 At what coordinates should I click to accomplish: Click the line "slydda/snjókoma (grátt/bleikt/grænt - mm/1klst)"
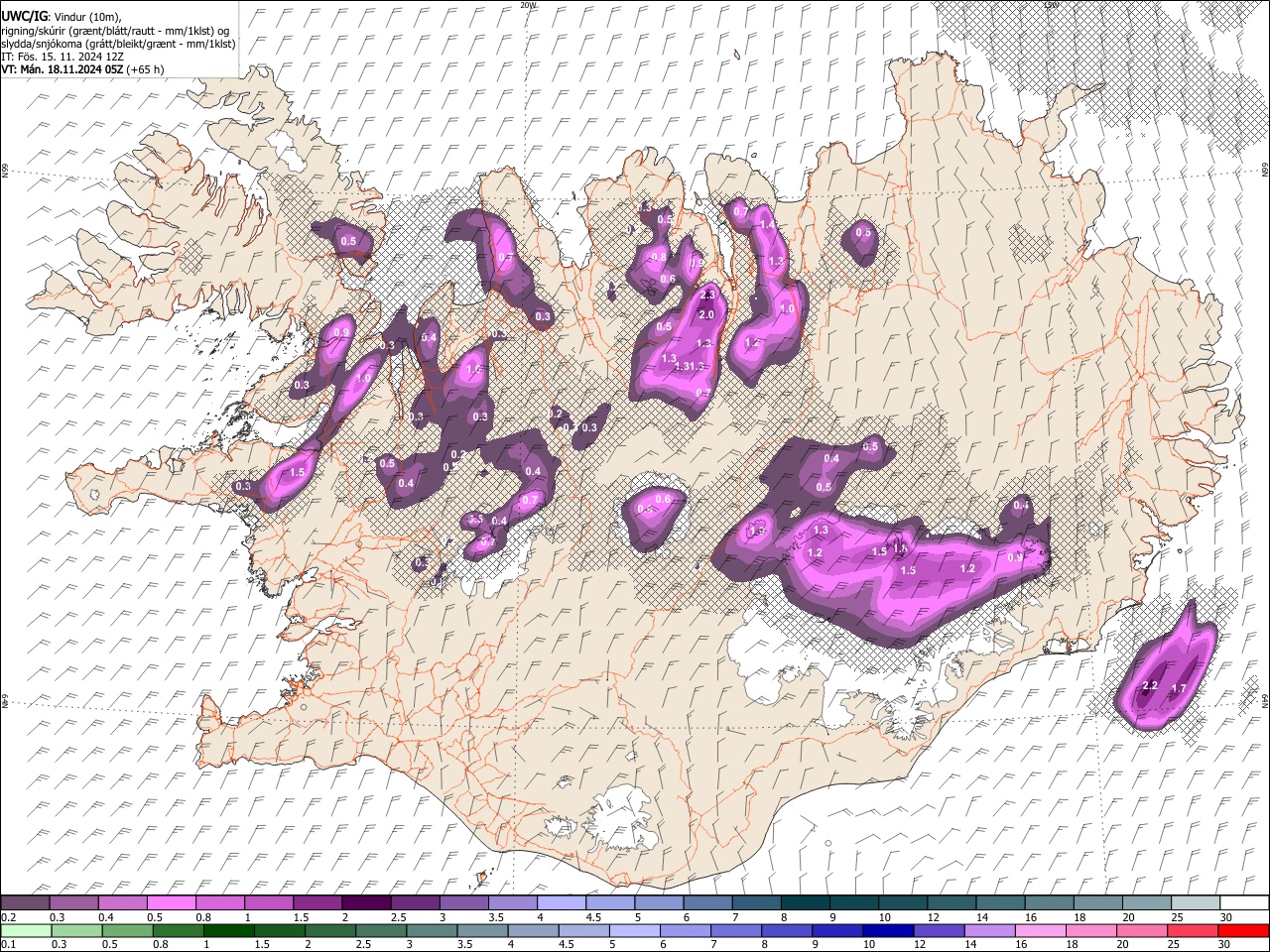pos(118,44)
